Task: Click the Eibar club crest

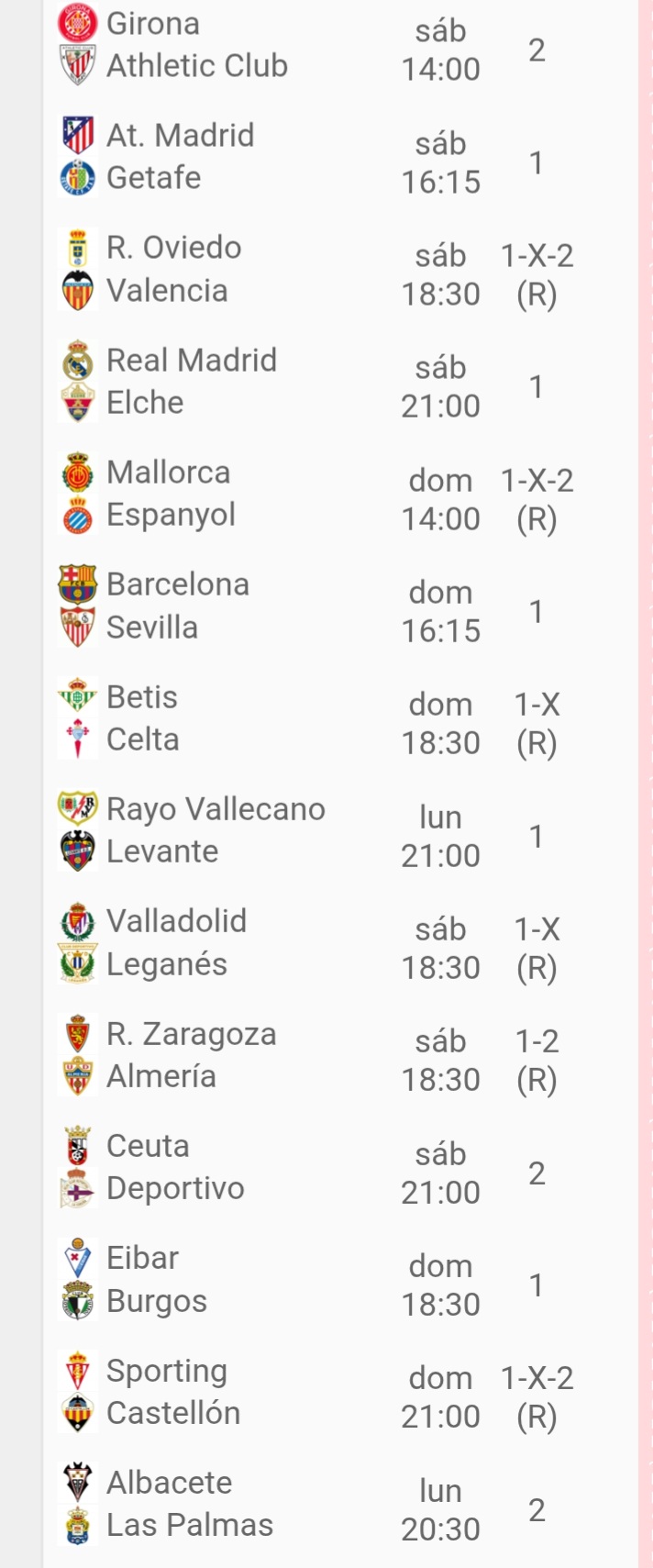Action: 78,1258
